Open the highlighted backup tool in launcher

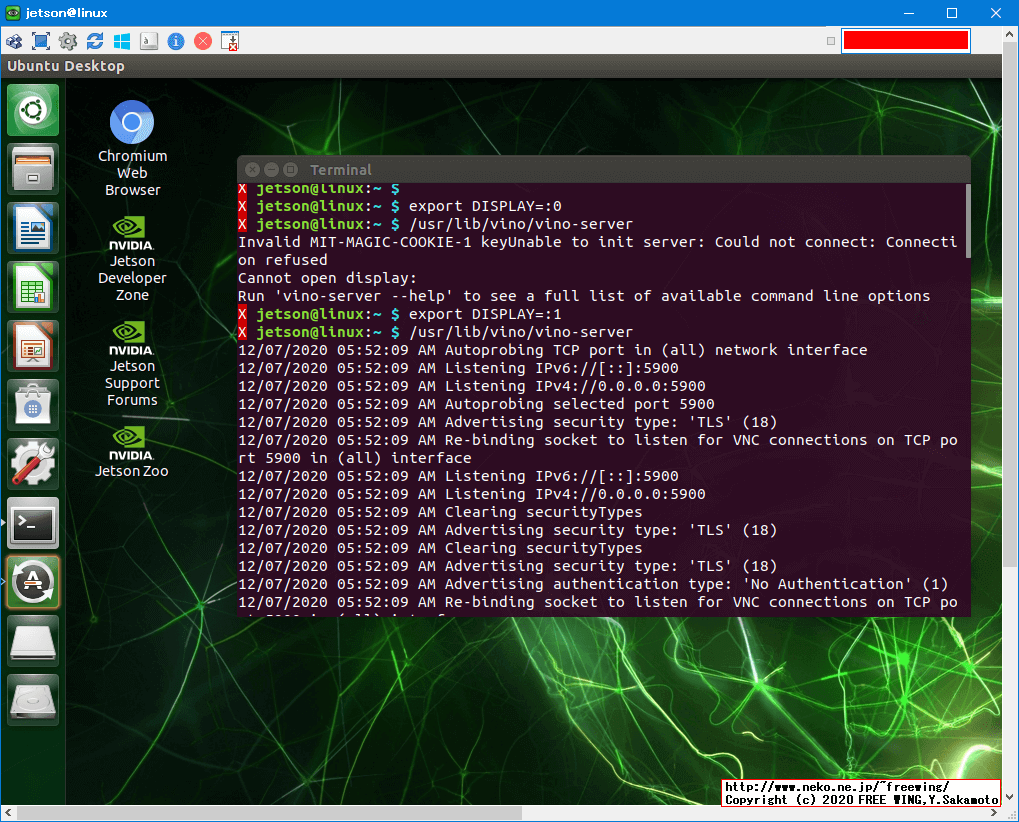tap(33, 580)
